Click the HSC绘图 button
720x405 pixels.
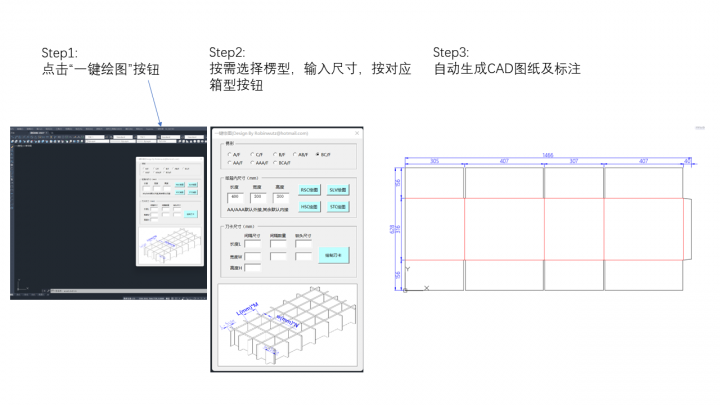pos(309,207)
